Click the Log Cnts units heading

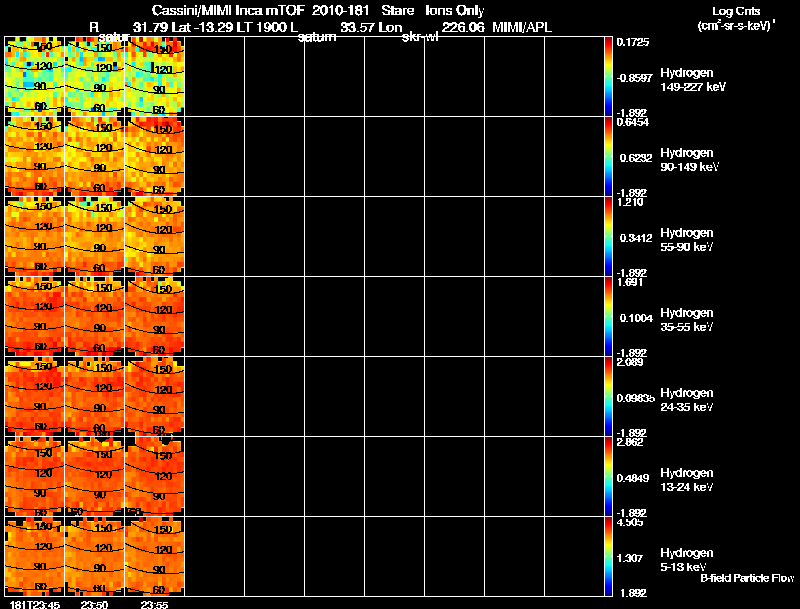pyautogui.click(x=735, y=18)
